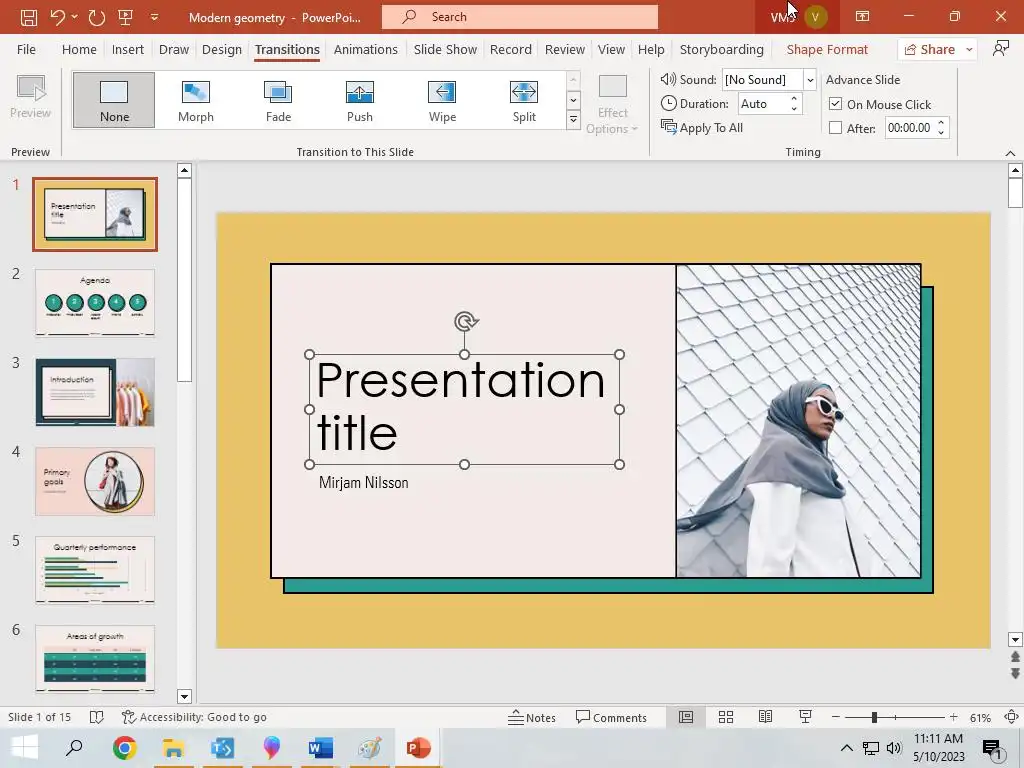The image size is (1024, 768).
Task: Select the Morph transition icon
Action: pyautogui.click(x=196, y=99)
